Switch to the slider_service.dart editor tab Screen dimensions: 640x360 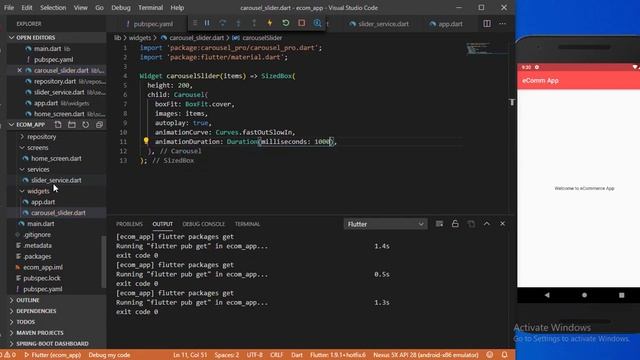pyautogui.click(x=379, y=24)
